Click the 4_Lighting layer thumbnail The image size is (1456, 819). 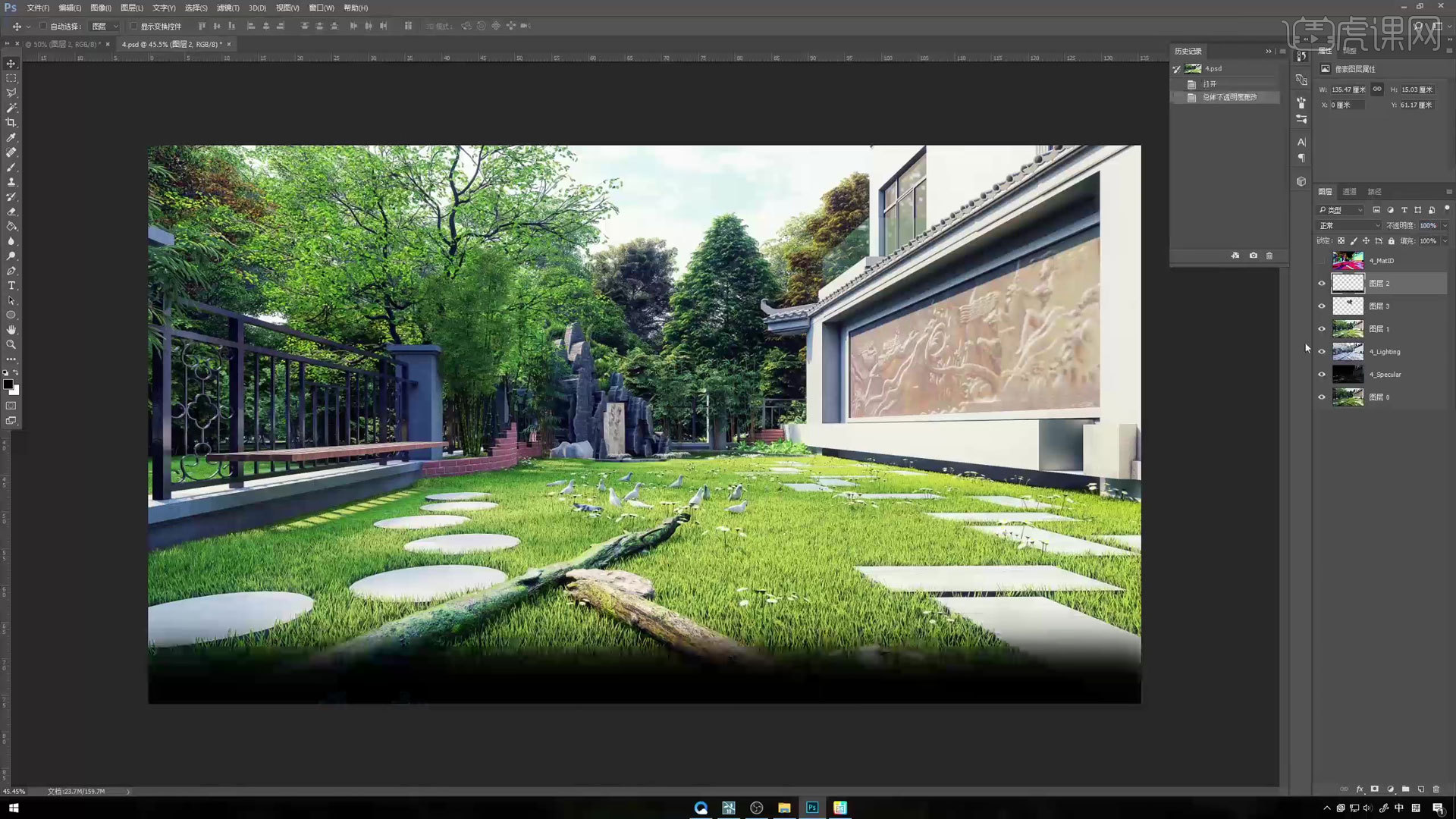pyautogui.click(x=1348, y=352)
